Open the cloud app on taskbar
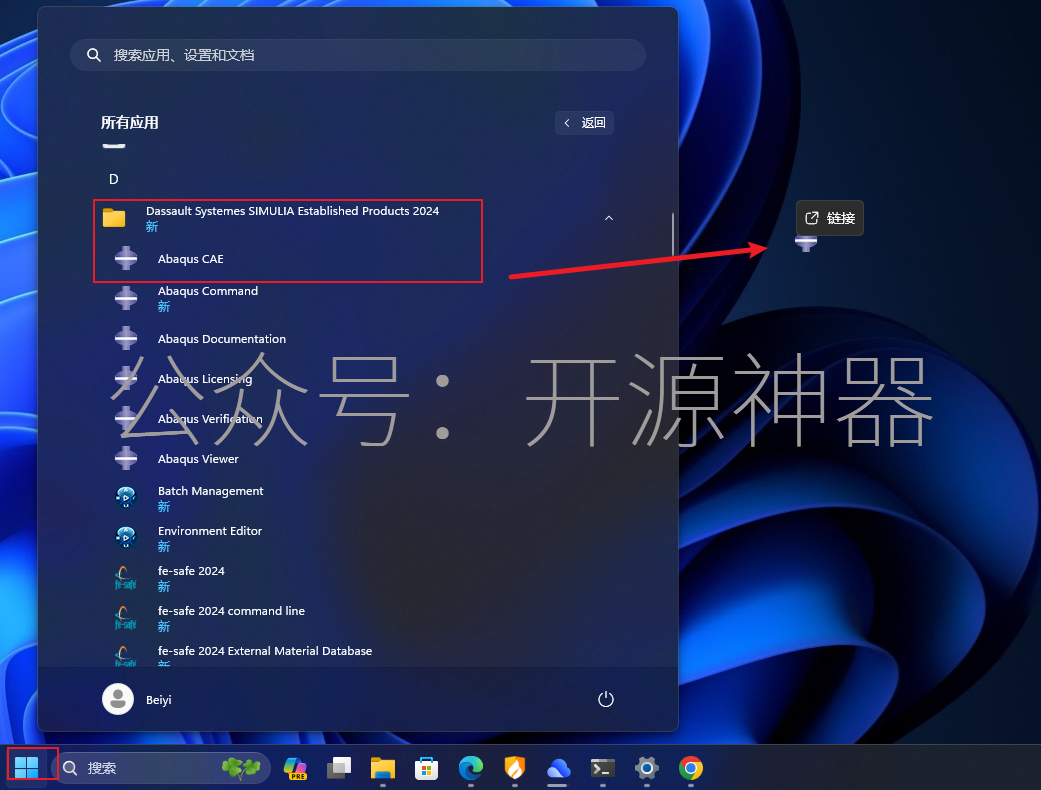 tap(558, 768)
